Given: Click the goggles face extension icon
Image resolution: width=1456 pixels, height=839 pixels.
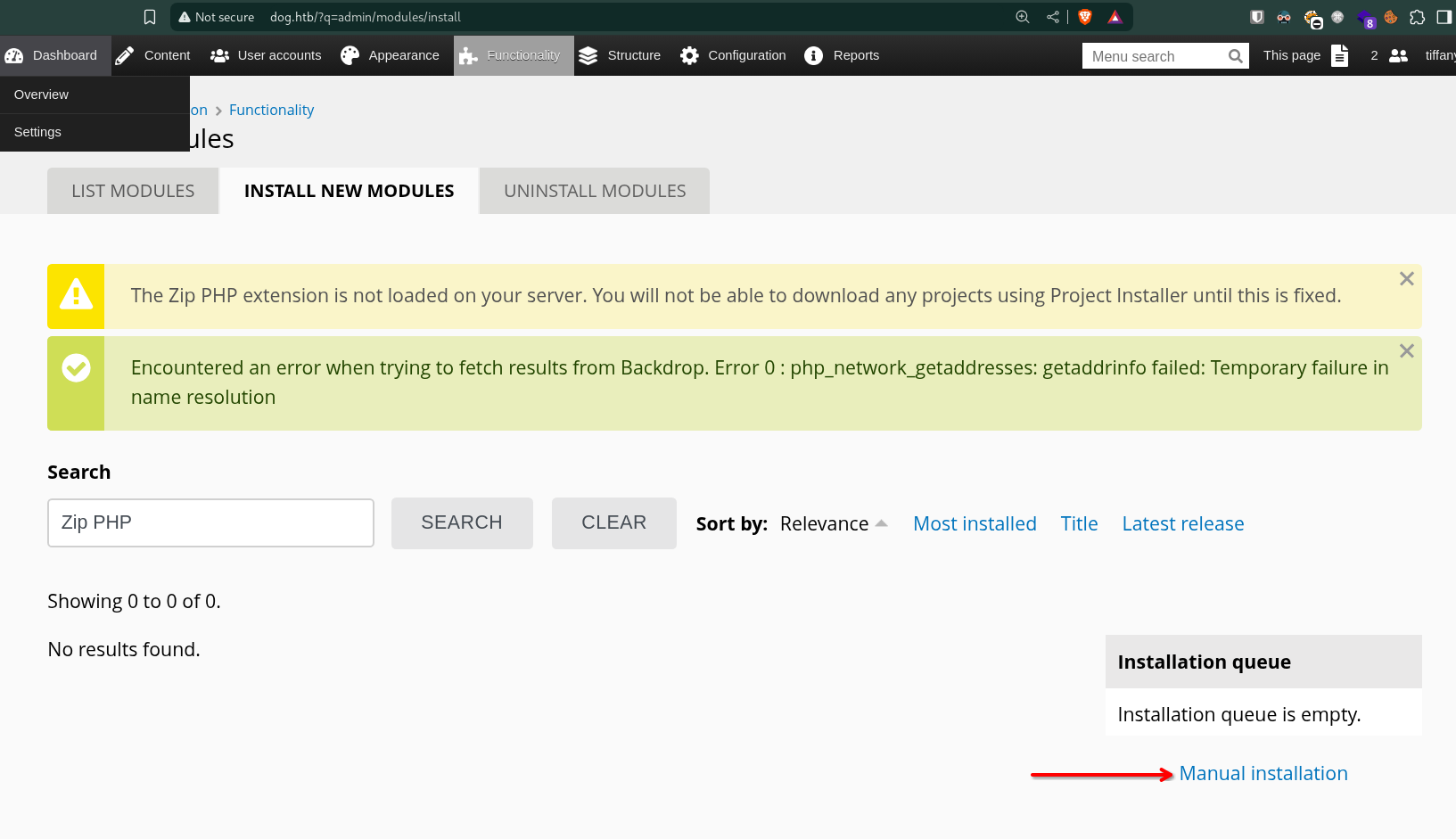Looking at the screenshot, I should coord(1284,17).
